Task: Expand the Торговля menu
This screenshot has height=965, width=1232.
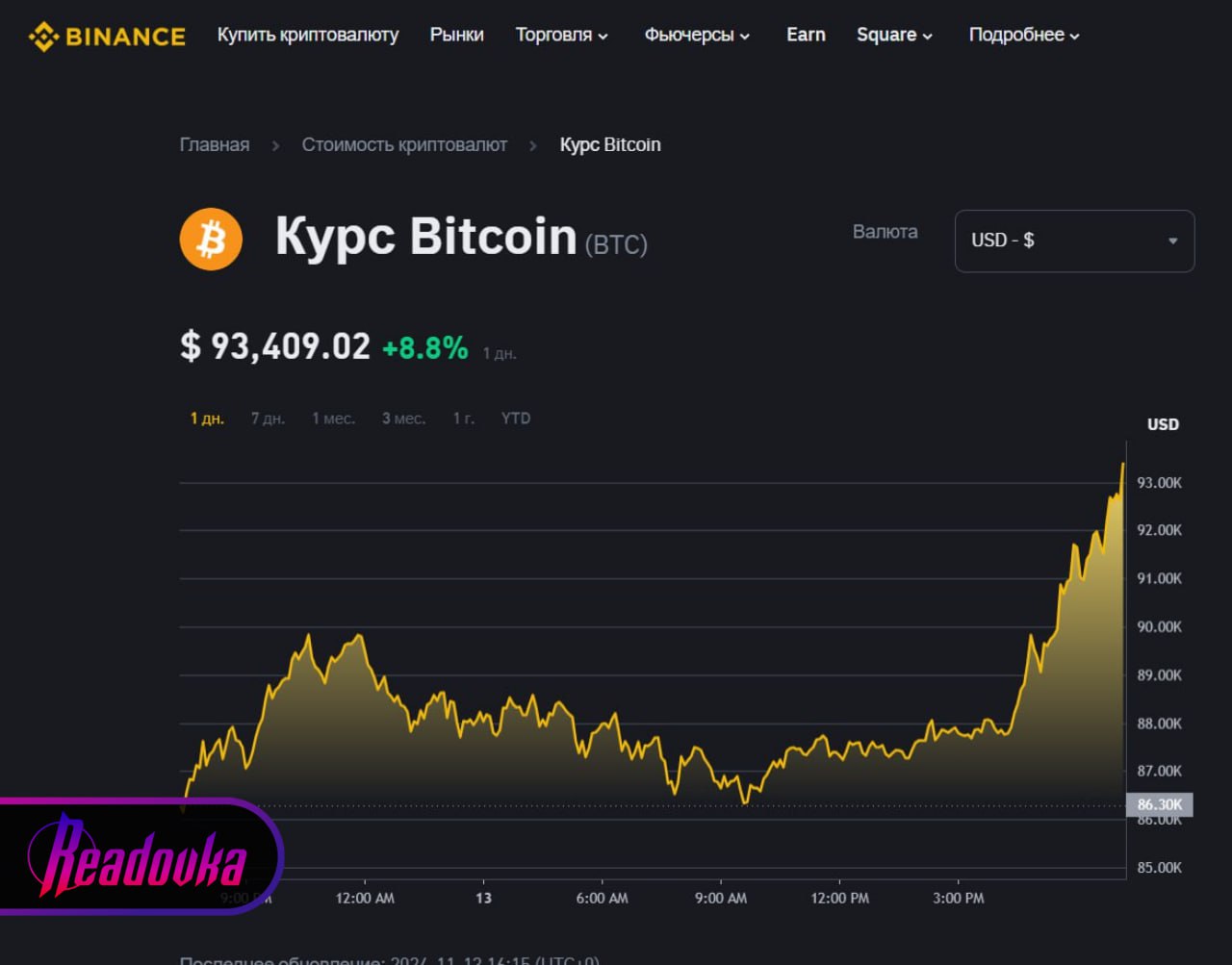Action: [x=562, y=36]
